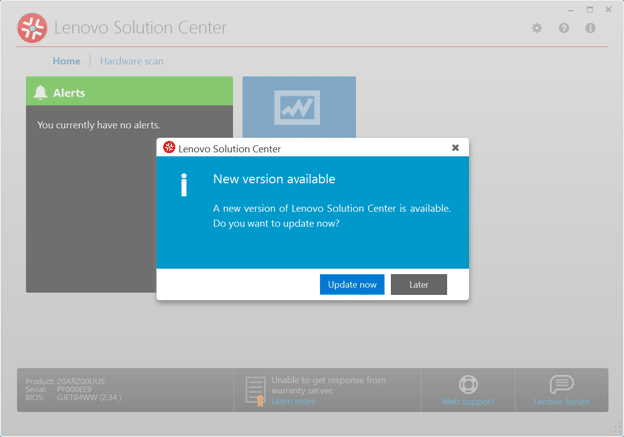Open help via the question mark icon
Screen dimensions: 624x437
click(x=564, y=28)
